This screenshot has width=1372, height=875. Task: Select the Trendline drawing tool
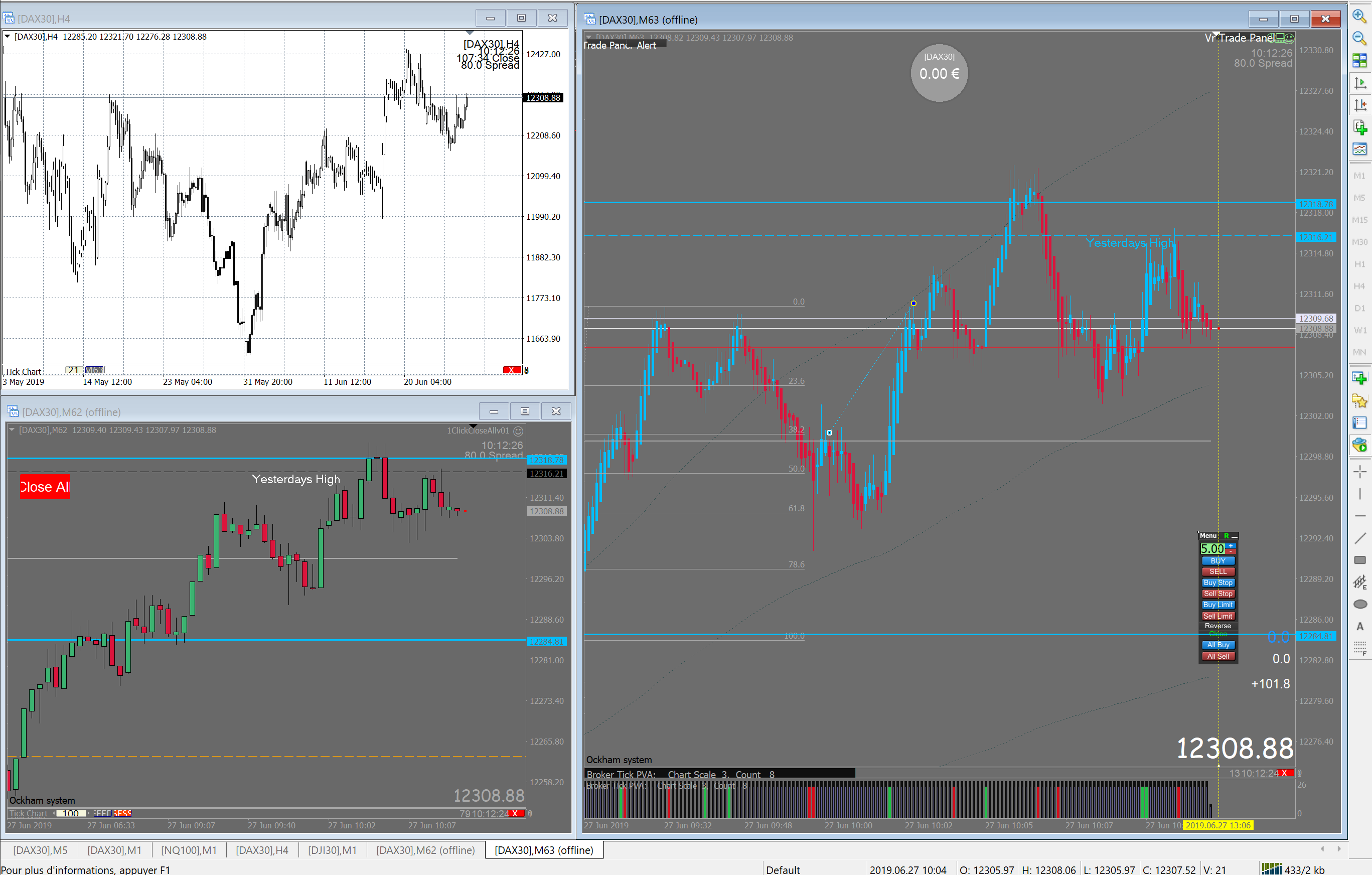coord(1359,538)
